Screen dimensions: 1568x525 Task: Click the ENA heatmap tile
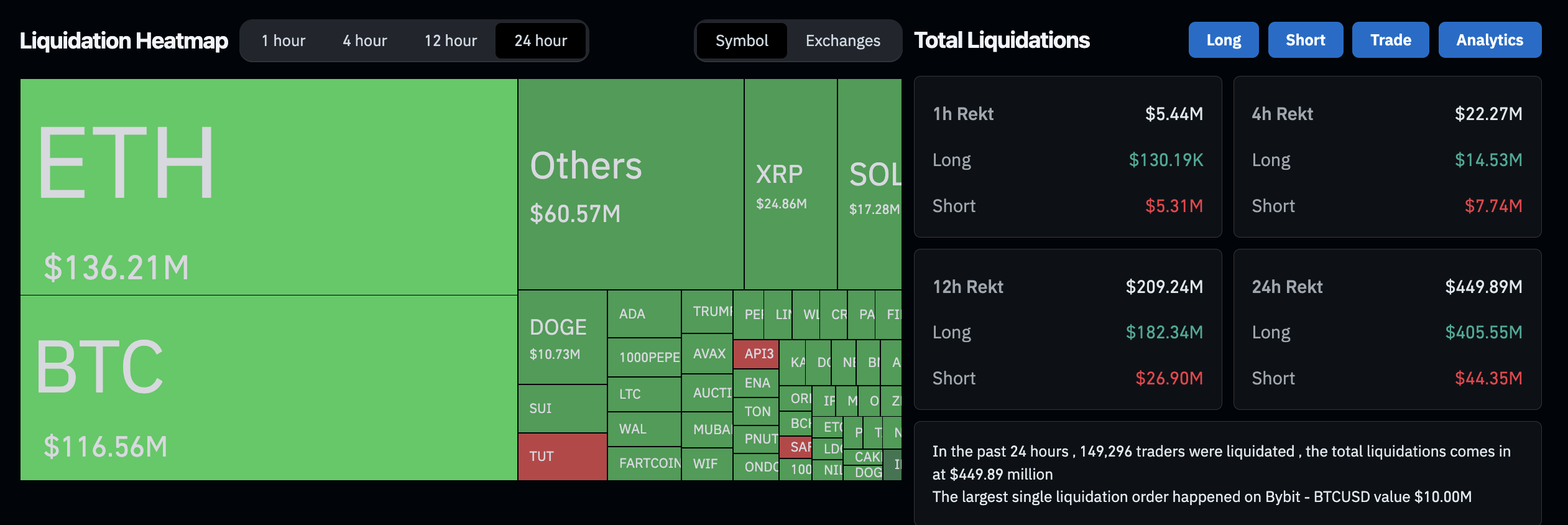pos(756,383)
